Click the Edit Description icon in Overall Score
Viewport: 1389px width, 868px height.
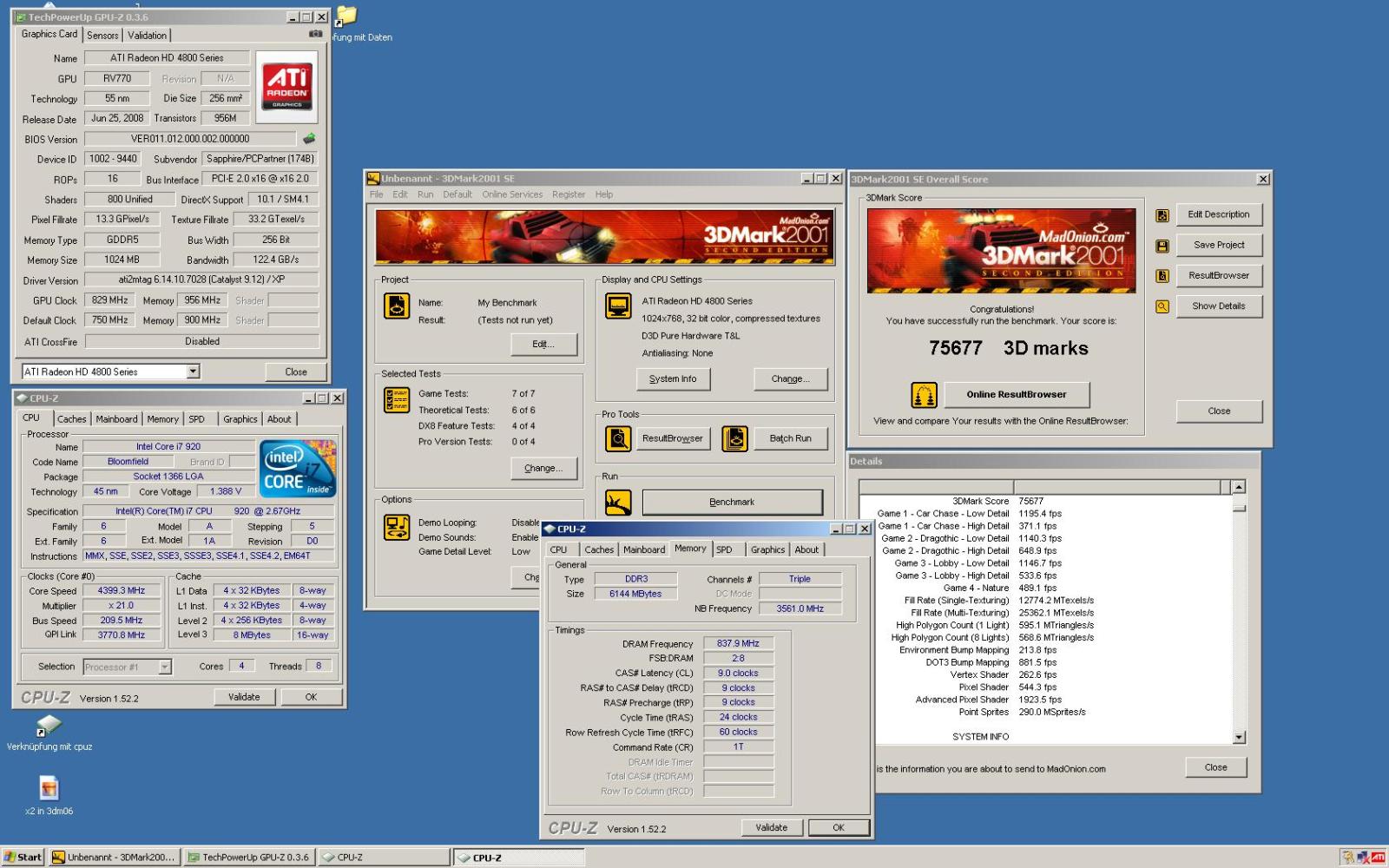1162,215
